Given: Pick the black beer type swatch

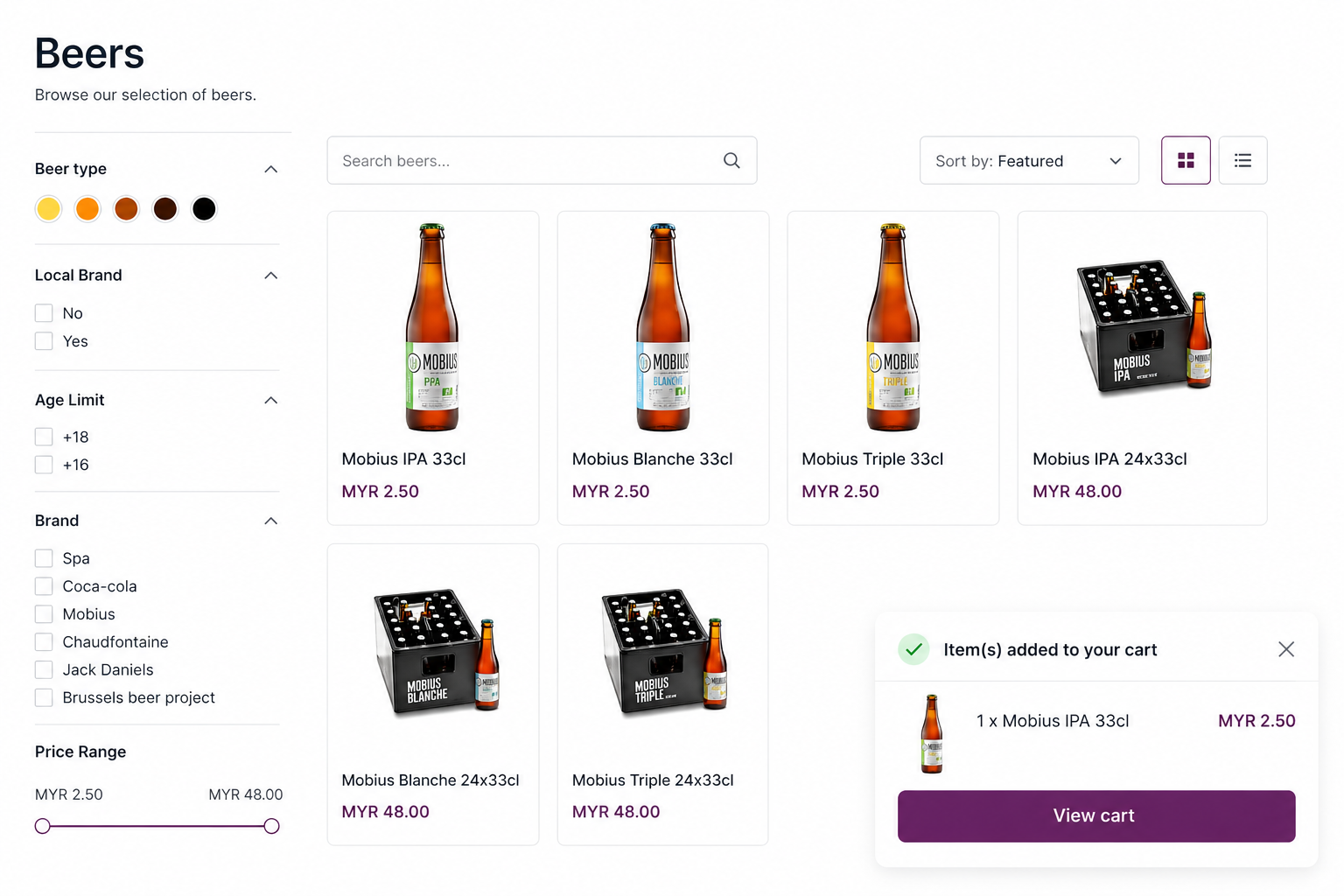Looking at the screenshot, I should [x=204, y=209].
